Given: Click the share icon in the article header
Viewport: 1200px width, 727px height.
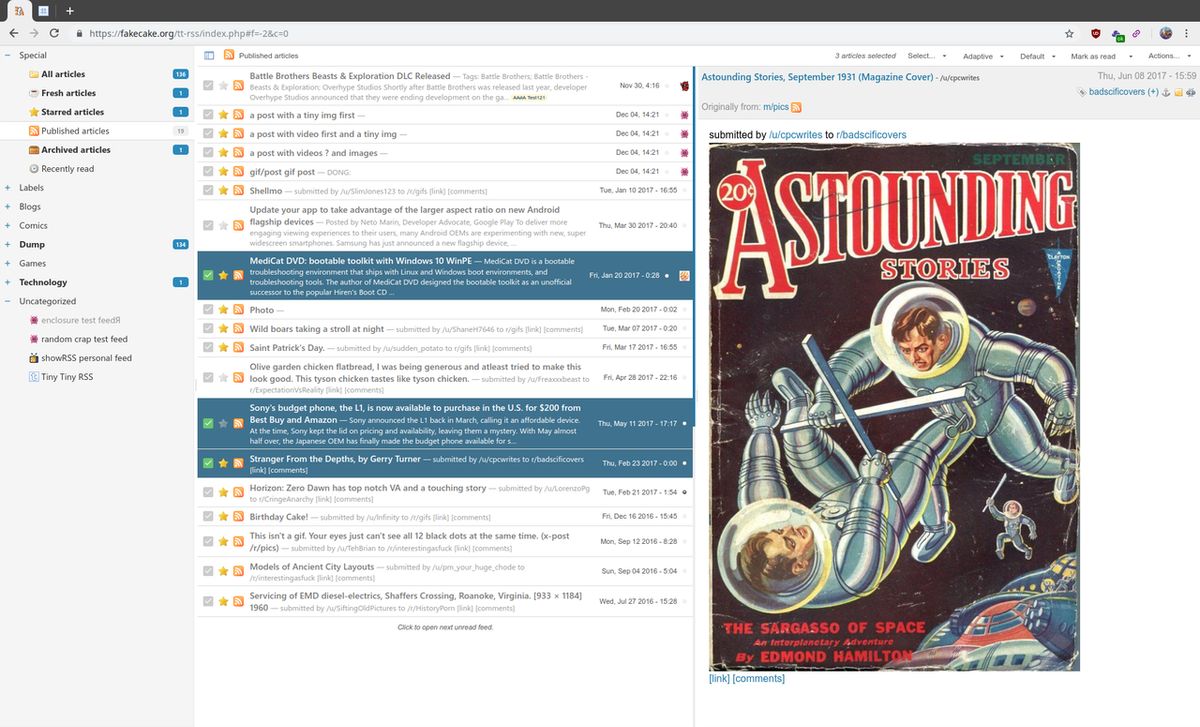Looking at the screenshot, I should click(x=1191, y=92).
